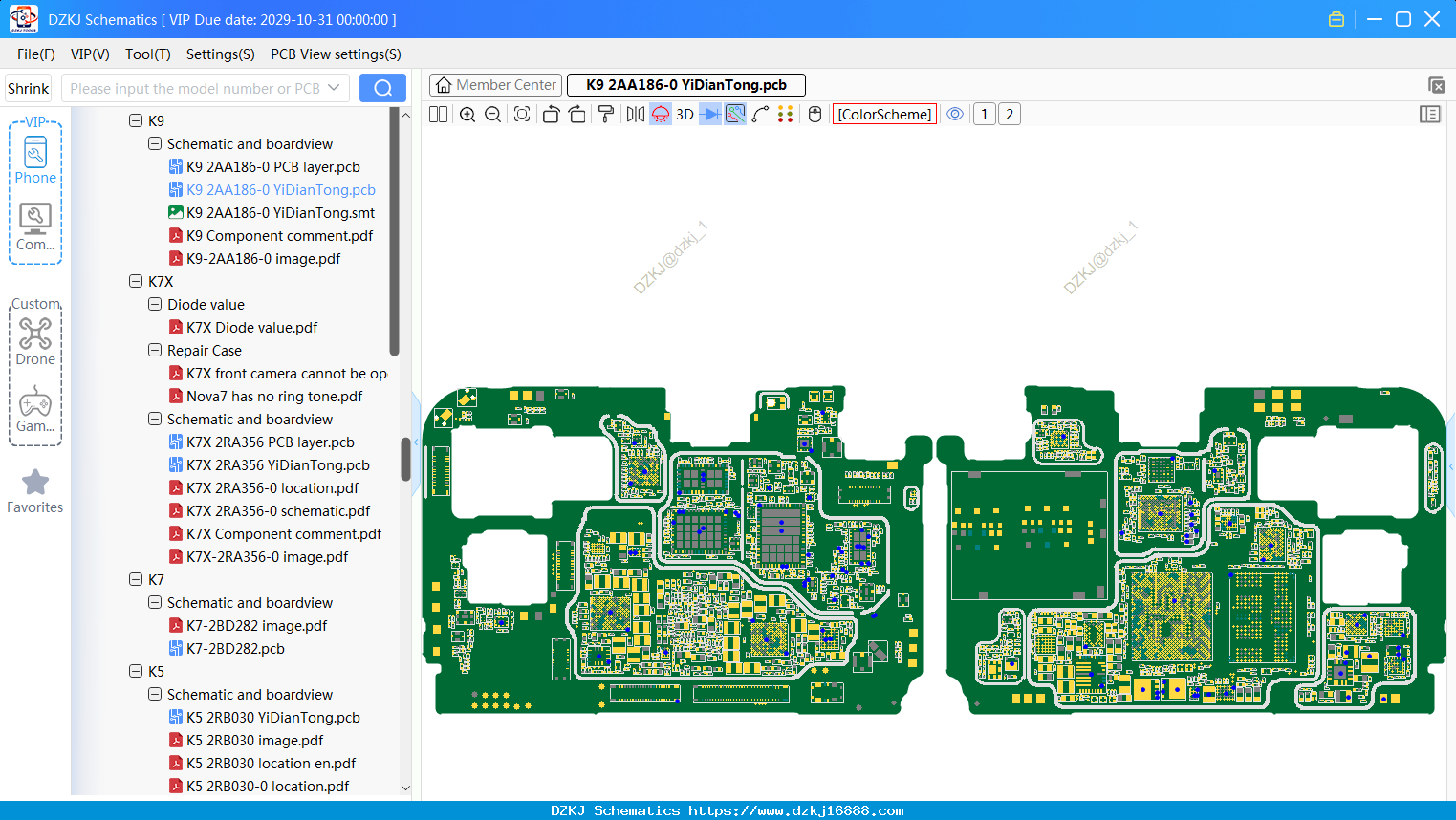1456x820 pixels.
Task: Collapse the K9 tree node
Action: [136, 121]
